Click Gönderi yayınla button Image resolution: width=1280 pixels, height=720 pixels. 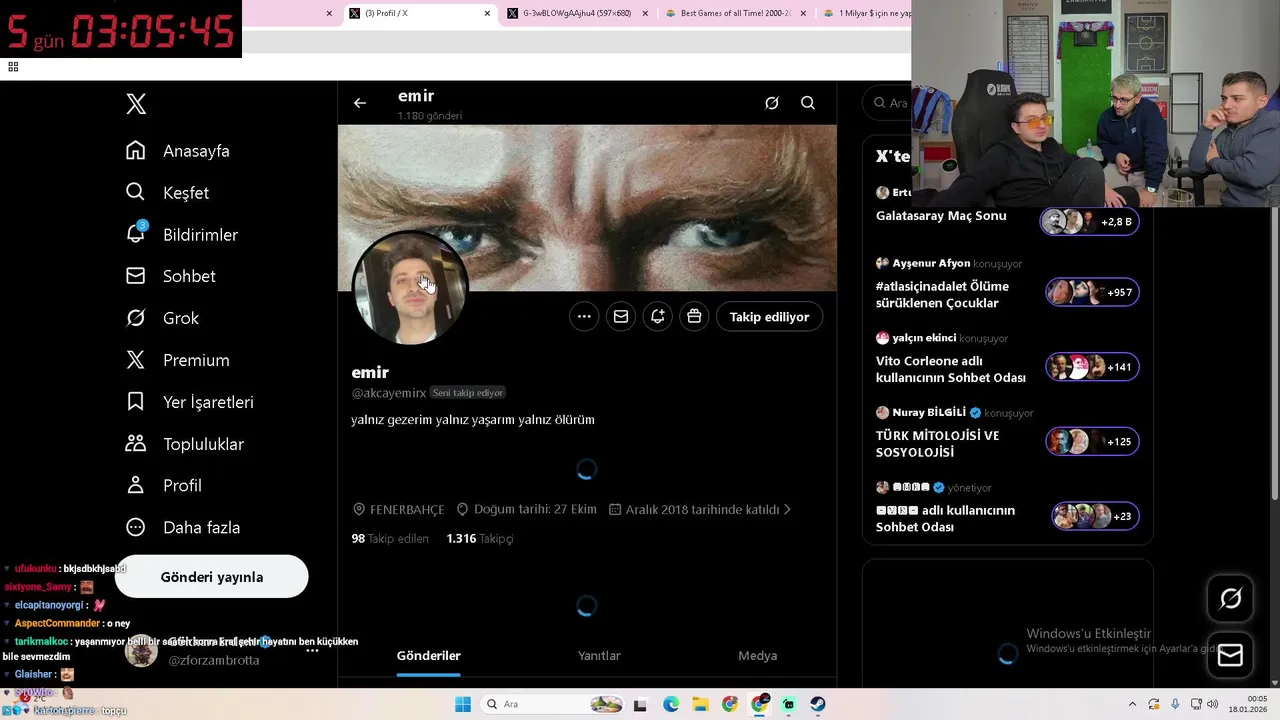(x=212, y=577)
